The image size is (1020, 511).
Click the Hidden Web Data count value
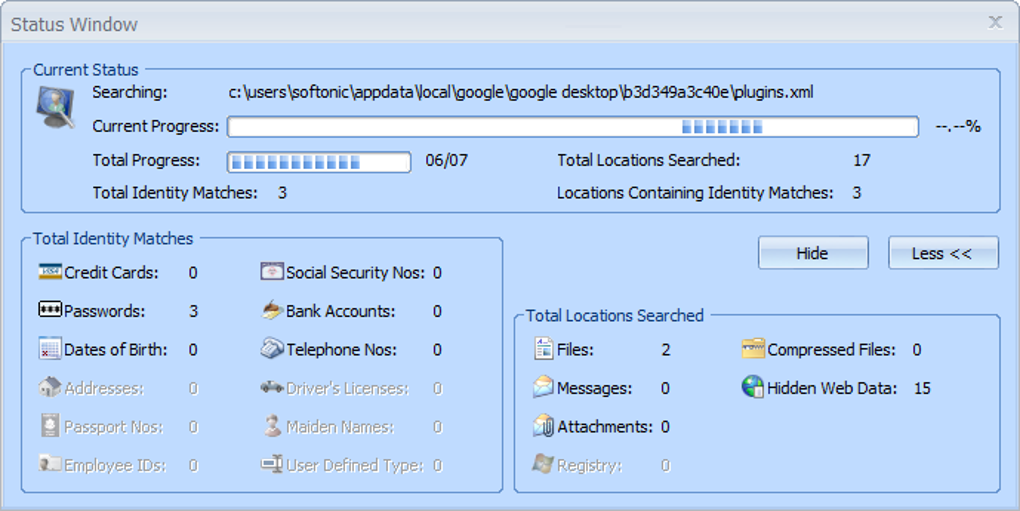click(921, 388)
